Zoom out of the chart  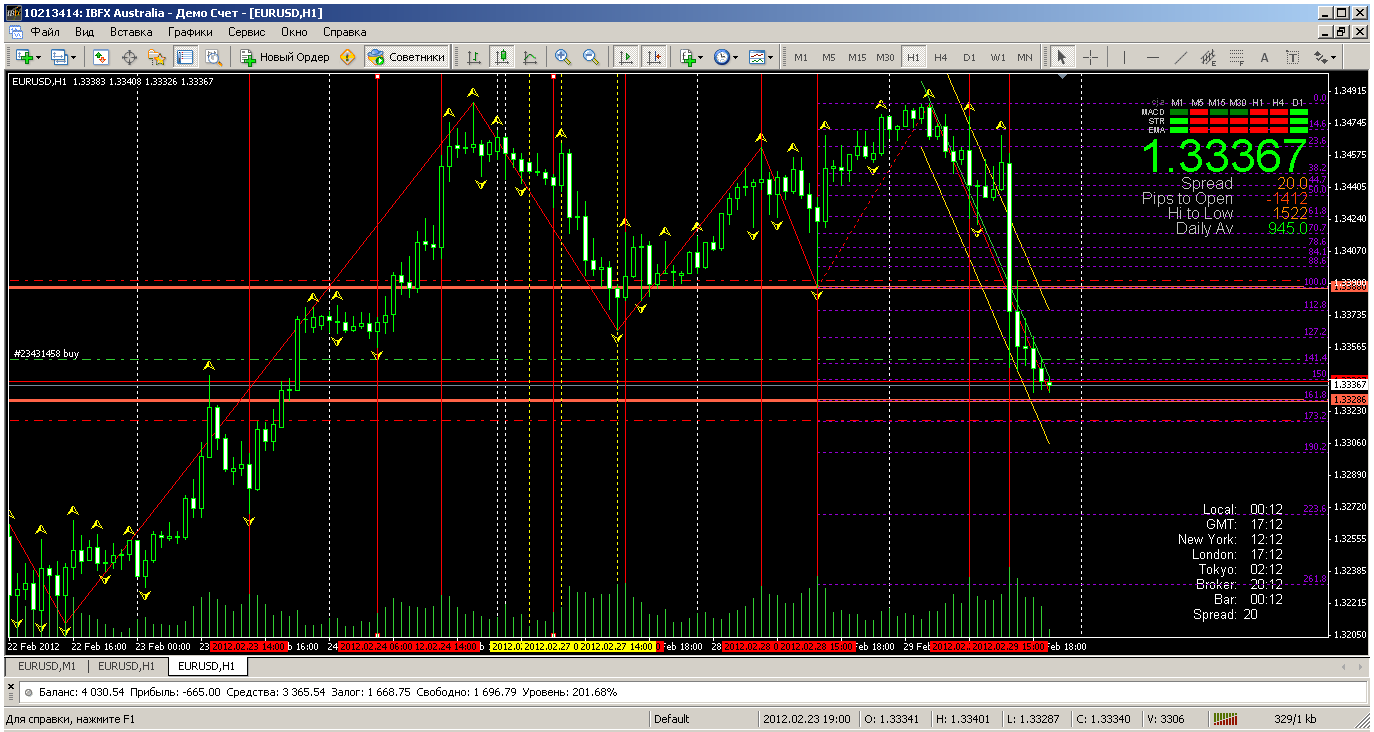pyautogui.click(x=591, y=57)
